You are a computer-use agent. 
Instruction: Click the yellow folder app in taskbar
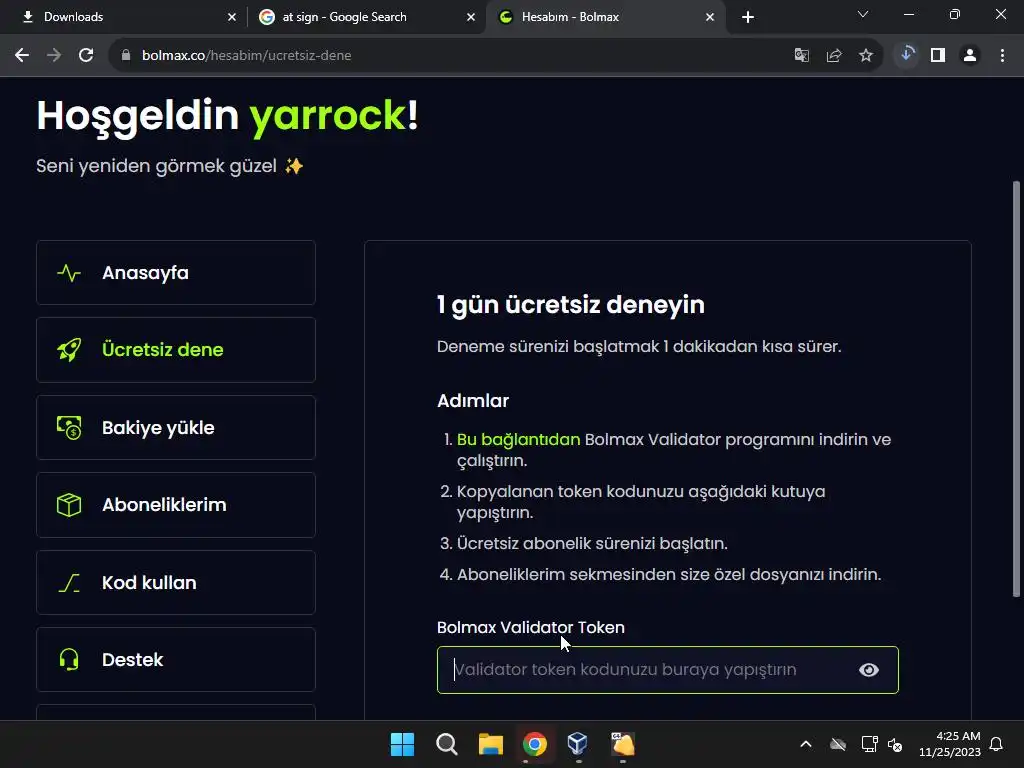click(x=622, y=744)
